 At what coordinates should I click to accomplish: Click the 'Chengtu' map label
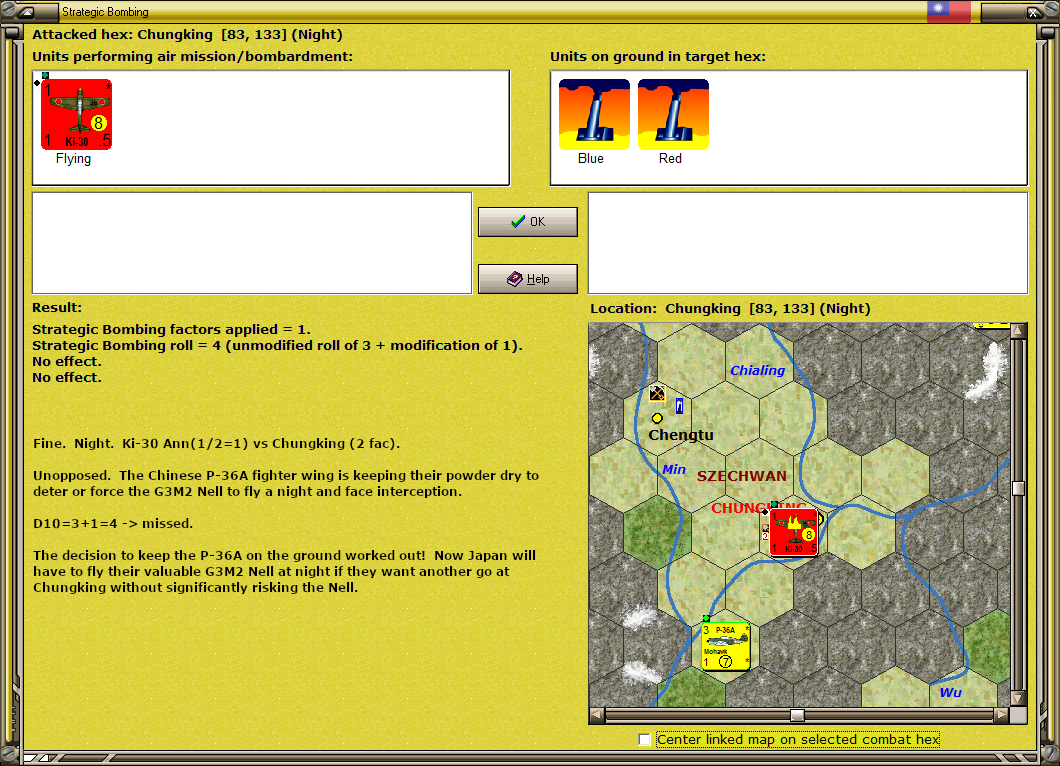[681, 435]
